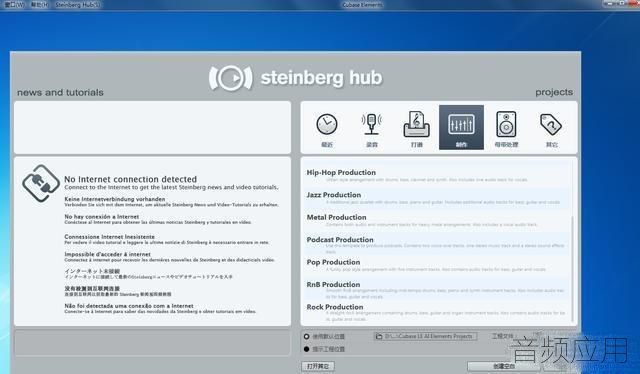Click the unplugged internet connection icon
640x374 pixels.
click(41, 183)
